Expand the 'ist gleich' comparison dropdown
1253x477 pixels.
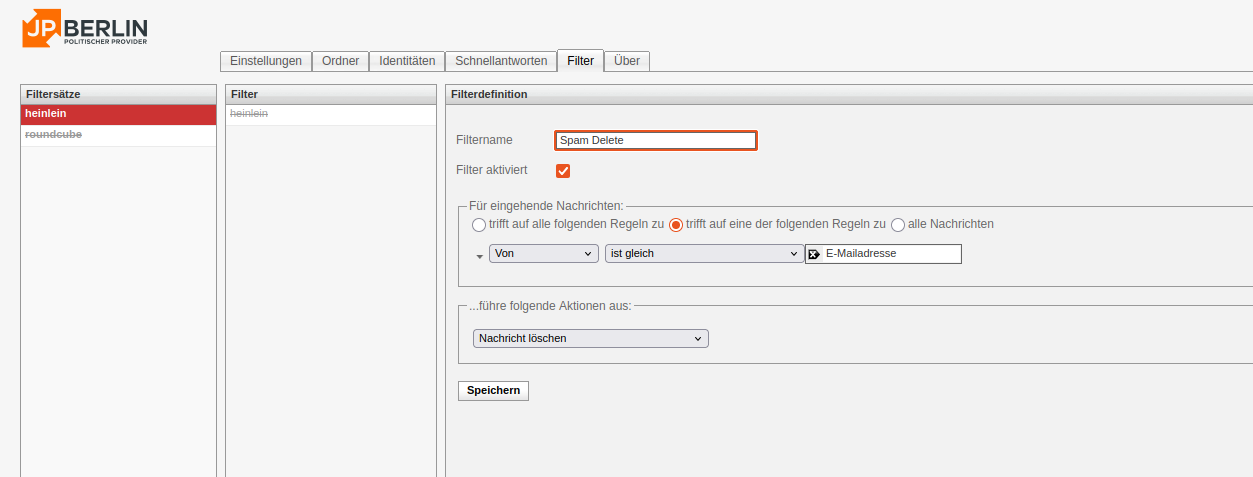coord(703,254)
